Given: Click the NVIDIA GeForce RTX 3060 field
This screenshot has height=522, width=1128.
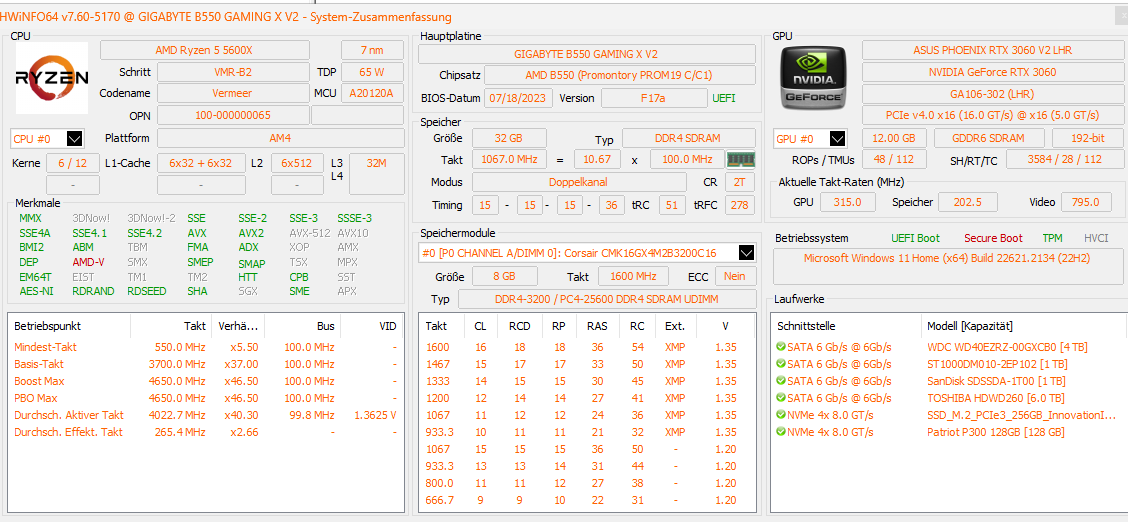Looking at the screenshot, I should tap(993, 72).
